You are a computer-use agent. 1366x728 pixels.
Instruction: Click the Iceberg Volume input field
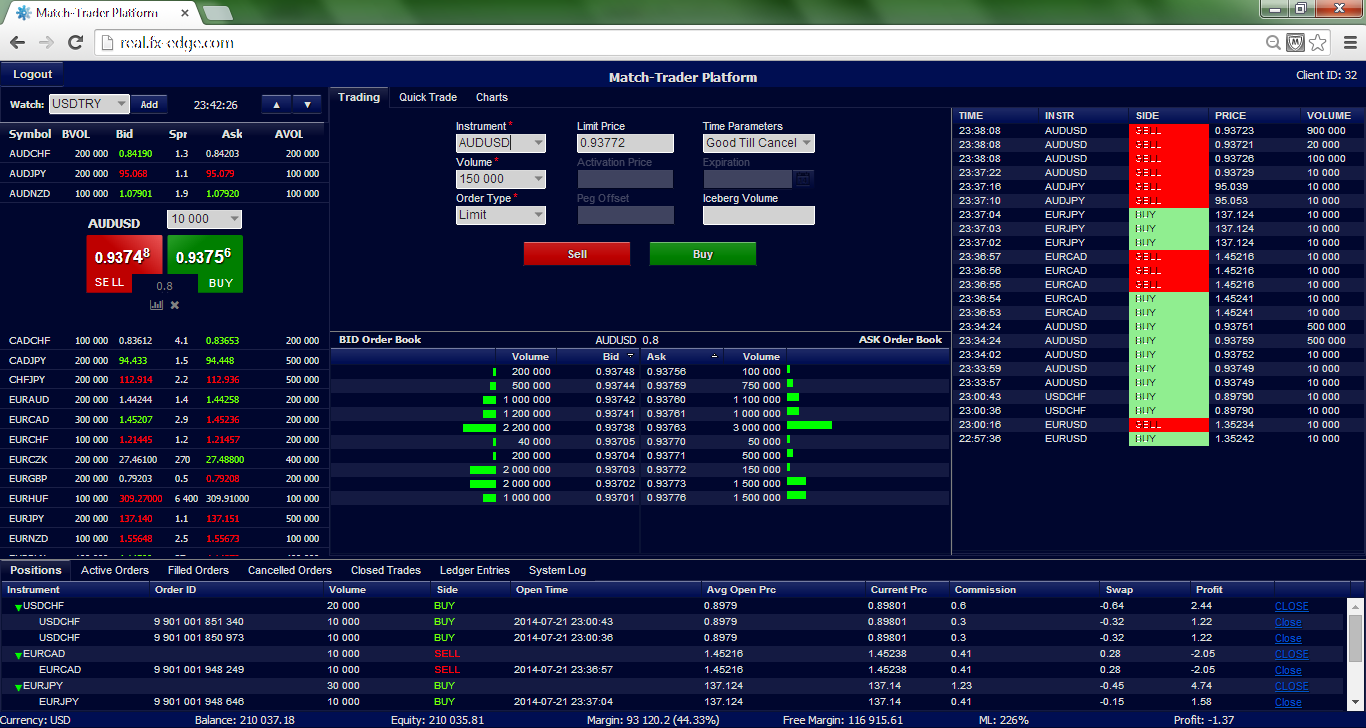759,215
